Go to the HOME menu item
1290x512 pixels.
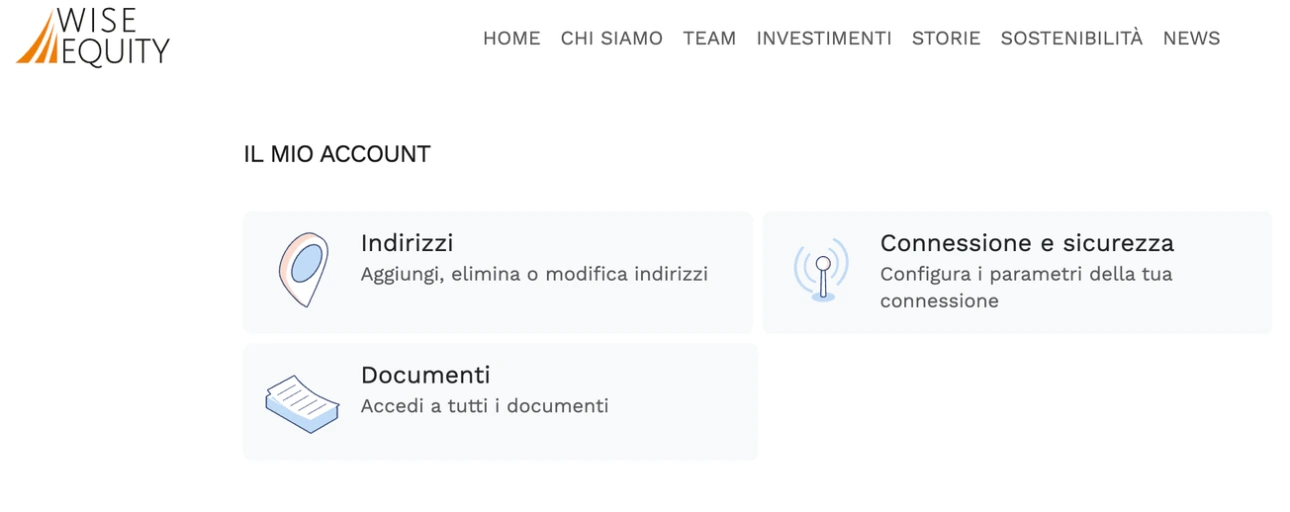(511, 38)
